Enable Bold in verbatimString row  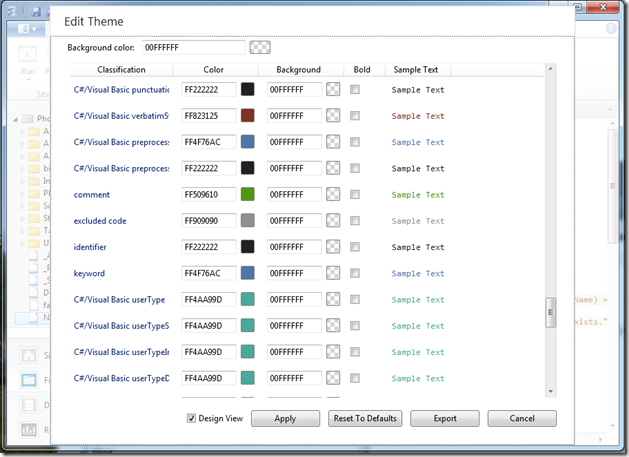(x=355, y=116)
